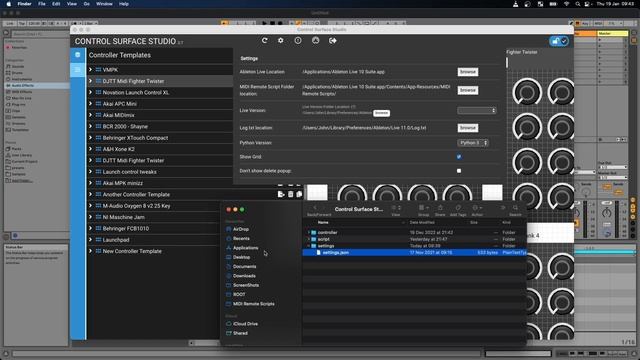Viewport: 640px width, 360px height.
Task: Open the Help menu
Action: (124, 4)
